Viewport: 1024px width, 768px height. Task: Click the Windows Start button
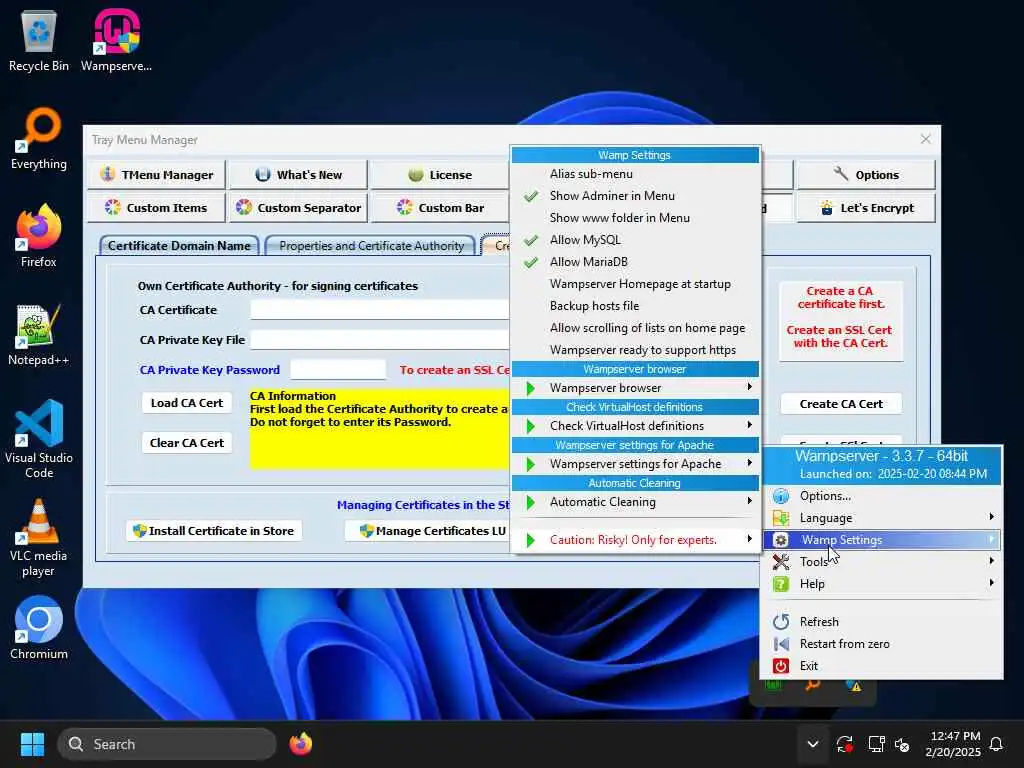(x=32, y=744)
